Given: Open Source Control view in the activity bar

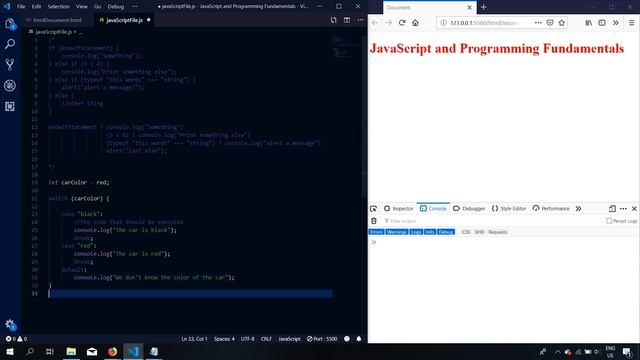Looking at the screenshot, I should tap(10, 64).
